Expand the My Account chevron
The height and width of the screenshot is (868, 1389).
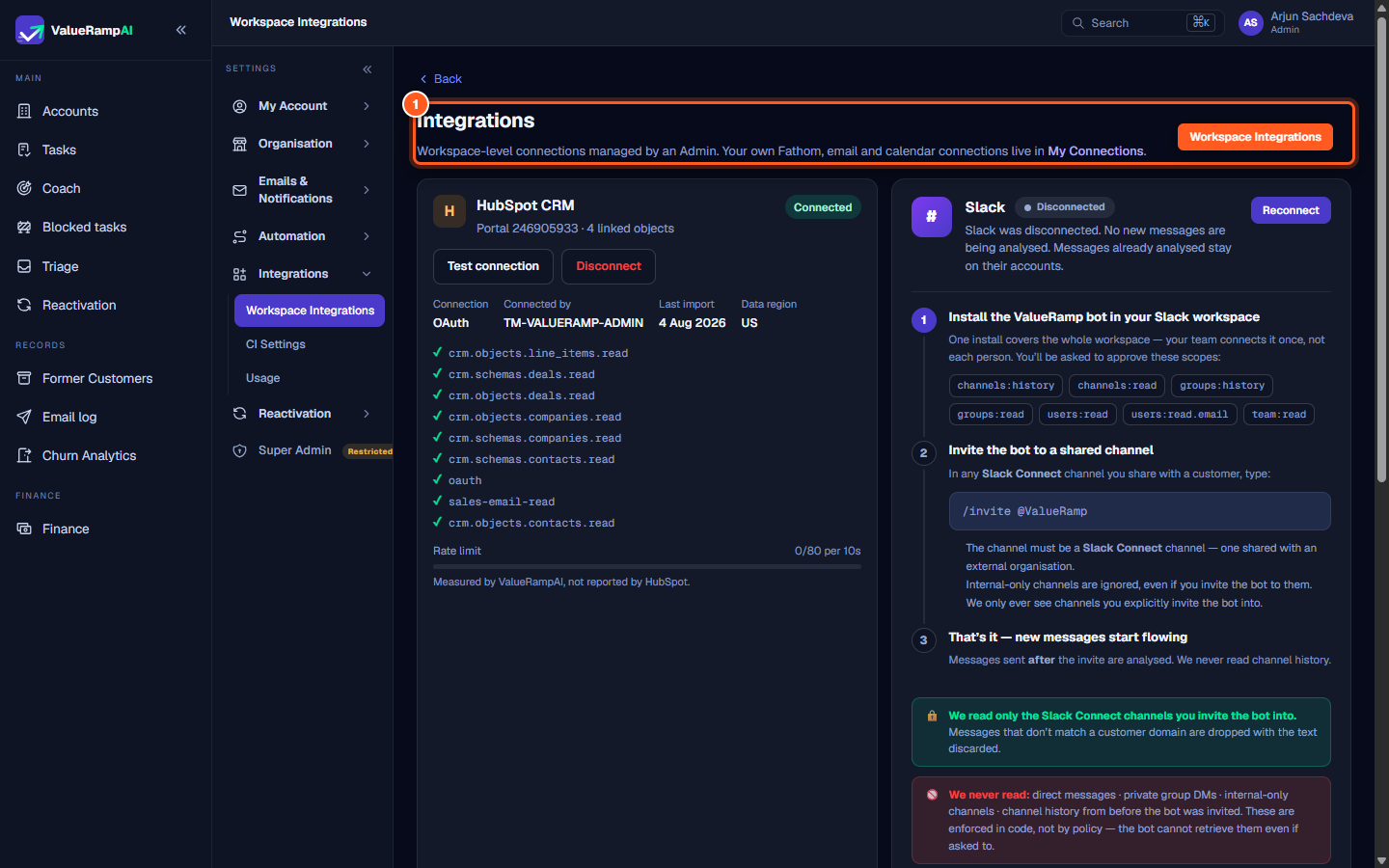tap(367, 106)
